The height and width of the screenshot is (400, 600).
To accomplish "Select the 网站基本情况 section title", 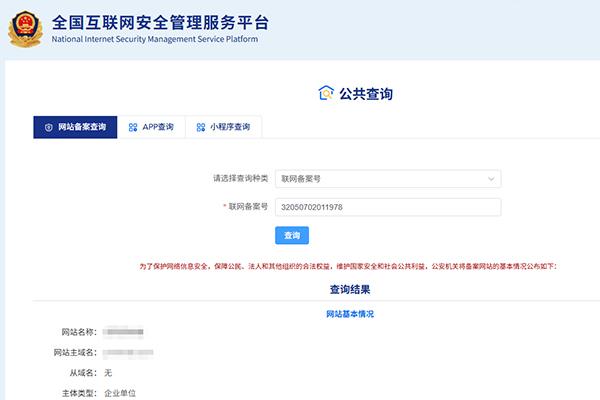I will click(350, 314).
